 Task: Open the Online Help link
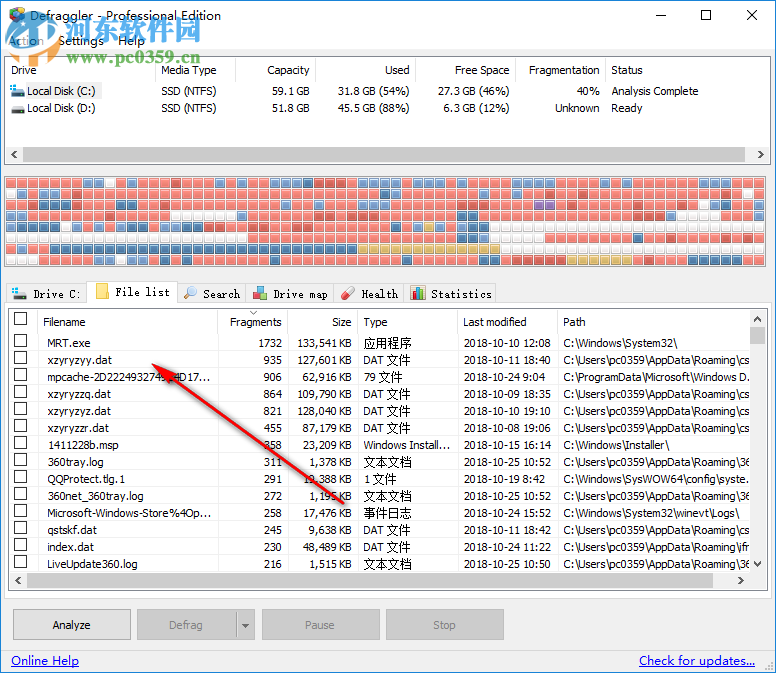(45, 661)
